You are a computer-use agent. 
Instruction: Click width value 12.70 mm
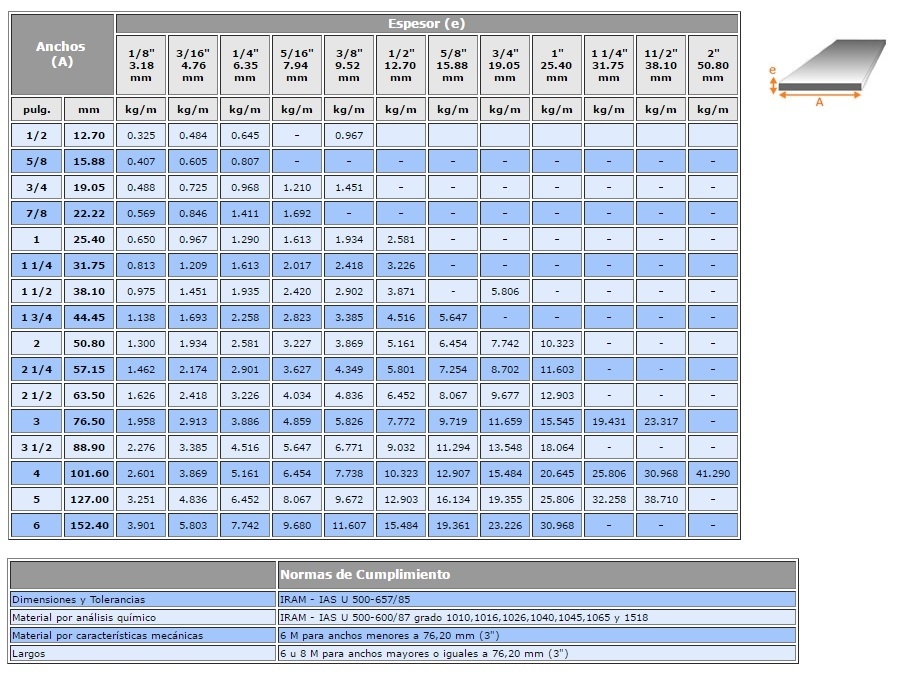tap(89, 135)
